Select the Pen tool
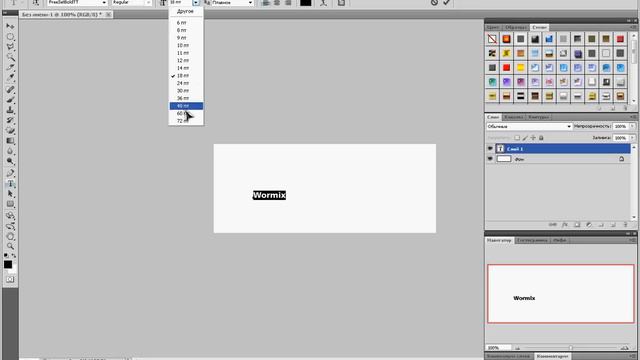Viewport: 640px width, 360px height. (10, 173)
